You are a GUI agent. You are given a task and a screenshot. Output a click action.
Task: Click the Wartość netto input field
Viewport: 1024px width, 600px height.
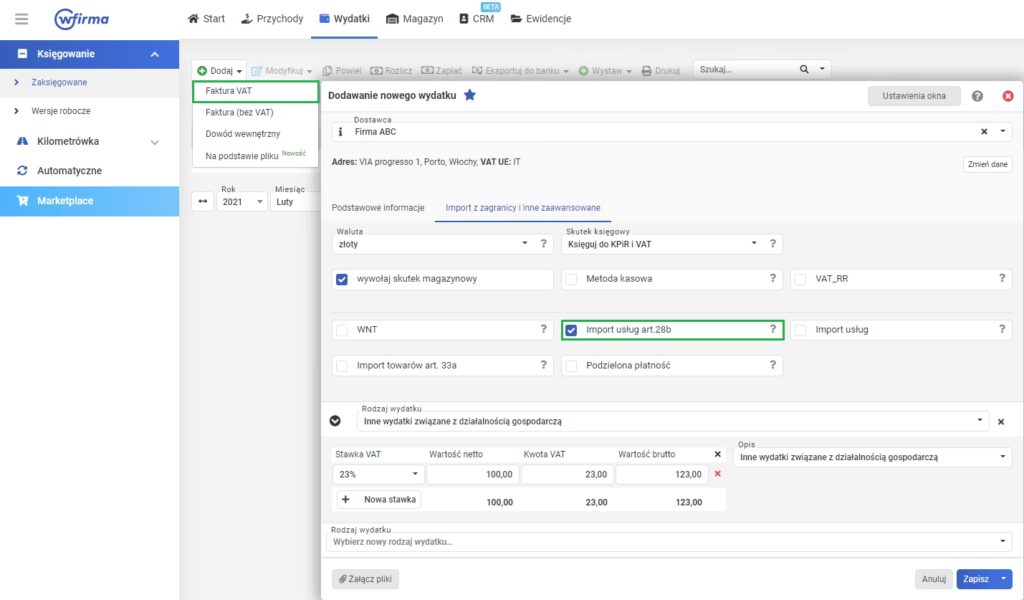pyautogui.click(x=471, y=474)
